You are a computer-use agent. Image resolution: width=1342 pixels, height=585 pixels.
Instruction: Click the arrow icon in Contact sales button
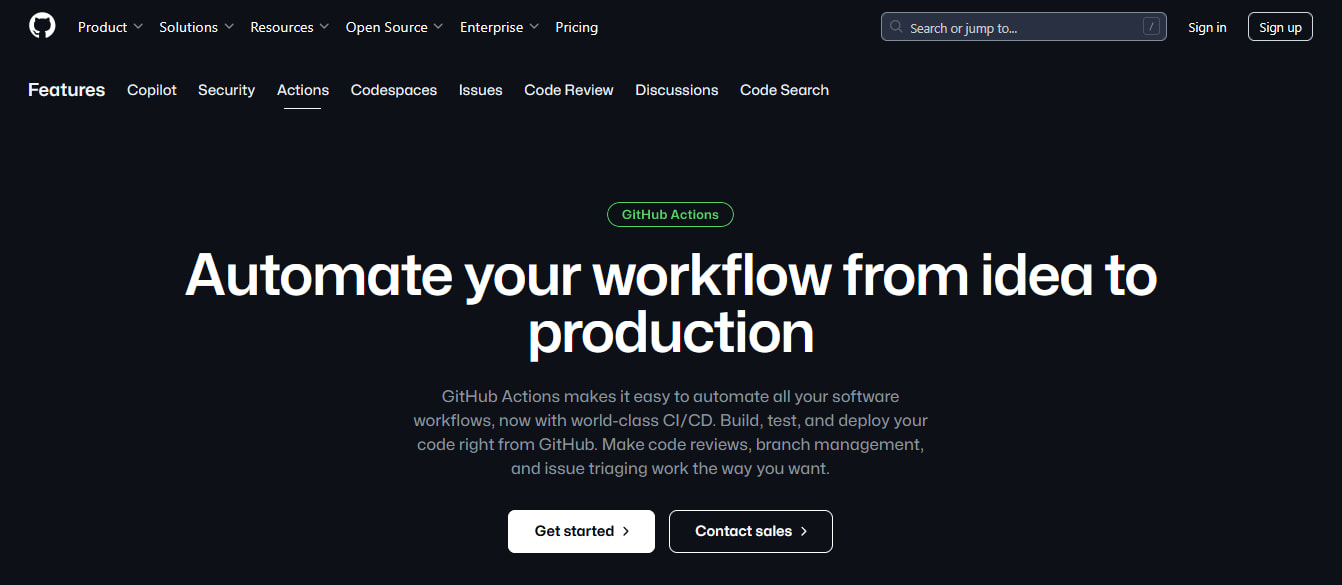pyautogui.click(x=805, y=531)
